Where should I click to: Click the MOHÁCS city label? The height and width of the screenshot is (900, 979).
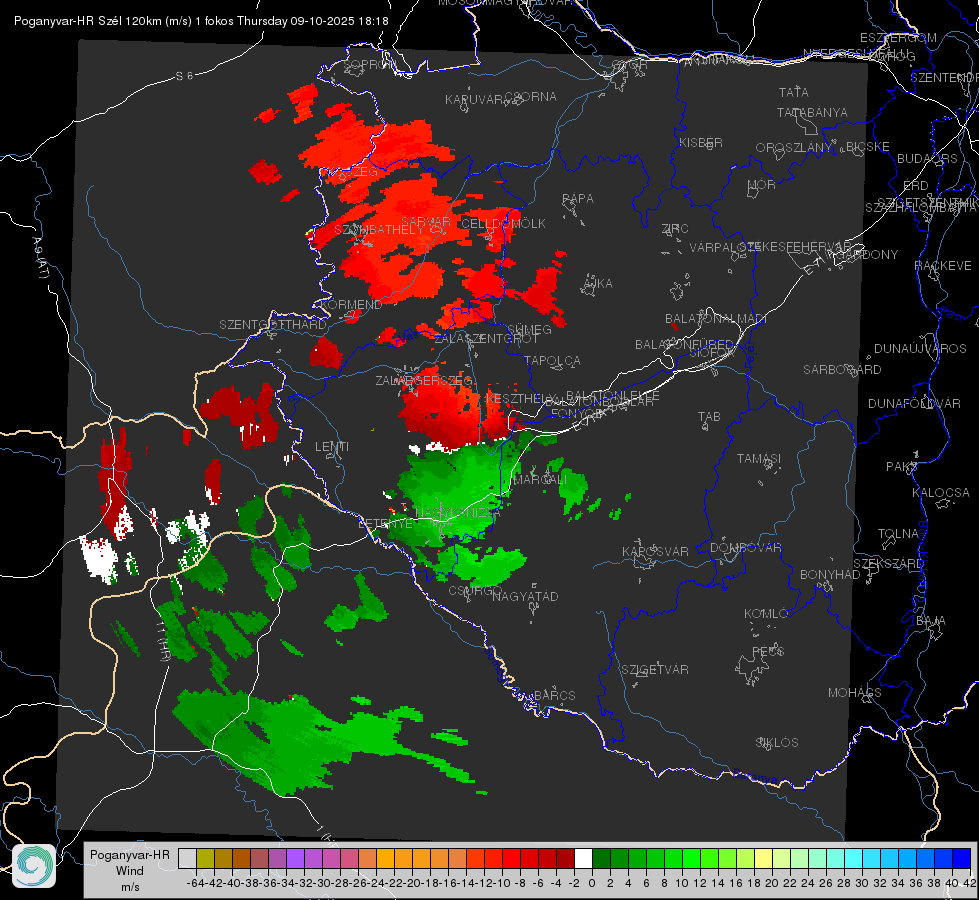(x=854, y=692)
